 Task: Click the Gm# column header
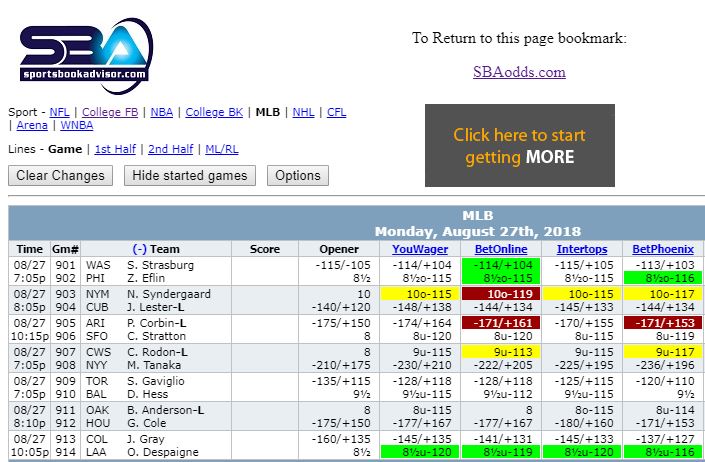[x=66, y=249]
